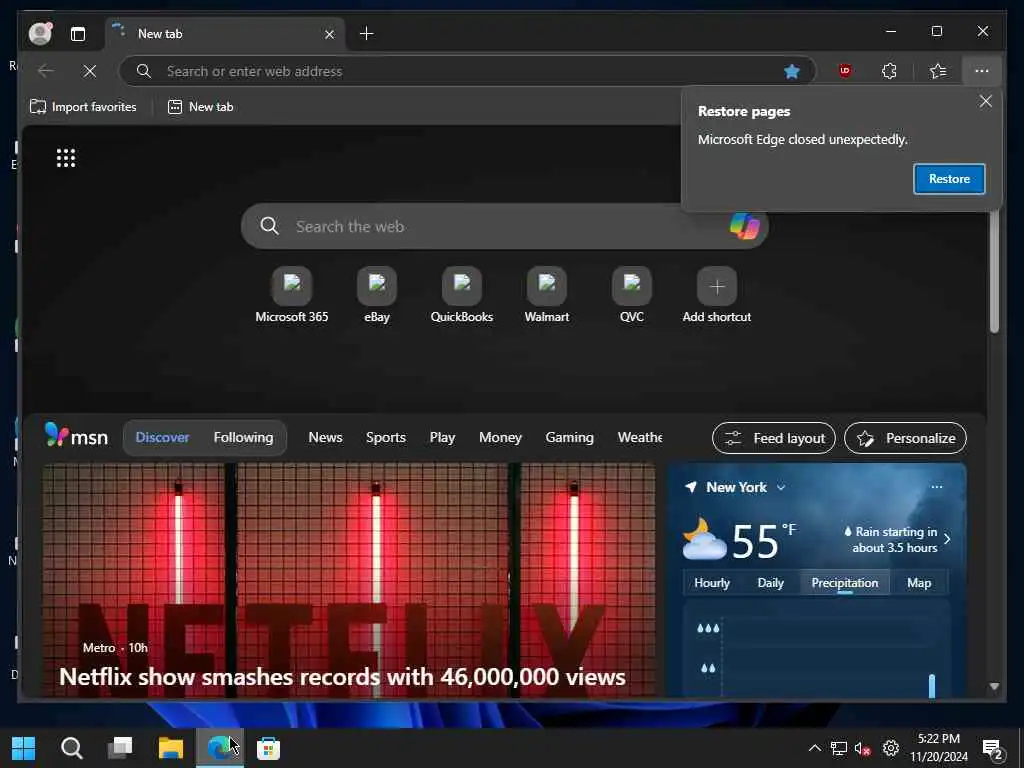The width and height of the screenshot is (1024, 768).
Task: Click Import favorites in bookmarks bar
Action: coord(83,106)
